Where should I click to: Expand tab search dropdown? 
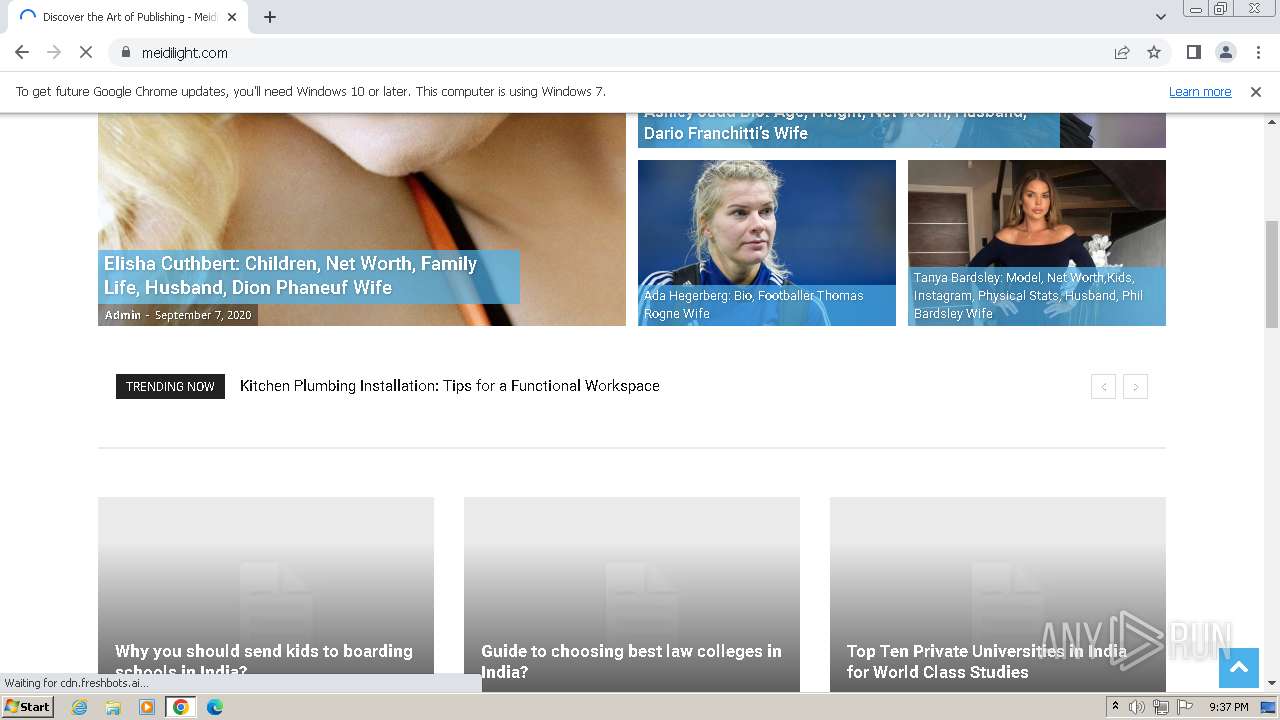pyautogui.click(x=1160, y=17)
